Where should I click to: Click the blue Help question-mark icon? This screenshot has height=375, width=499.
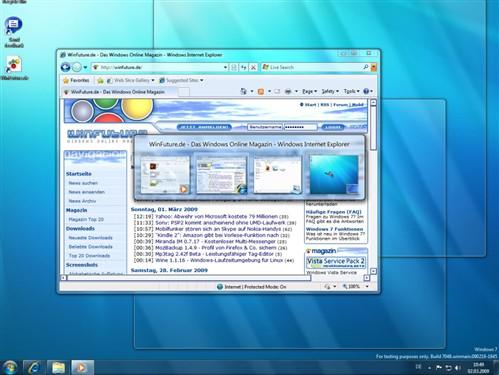pos(366,91)
